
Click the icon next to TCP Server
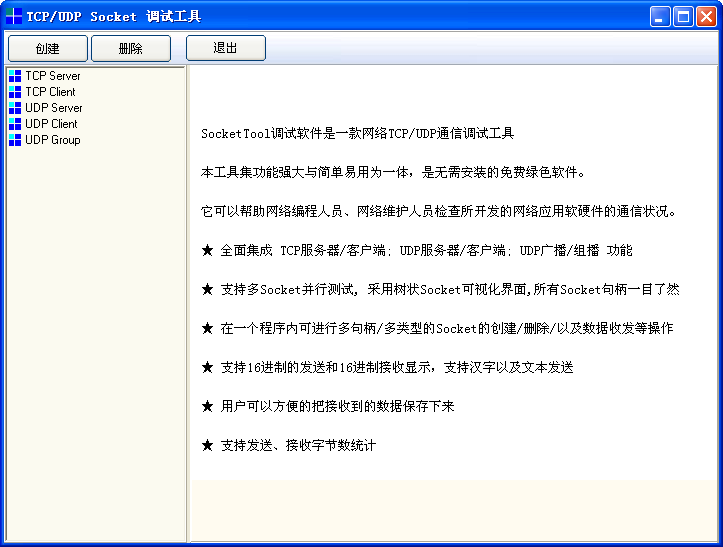click(15, 76)
